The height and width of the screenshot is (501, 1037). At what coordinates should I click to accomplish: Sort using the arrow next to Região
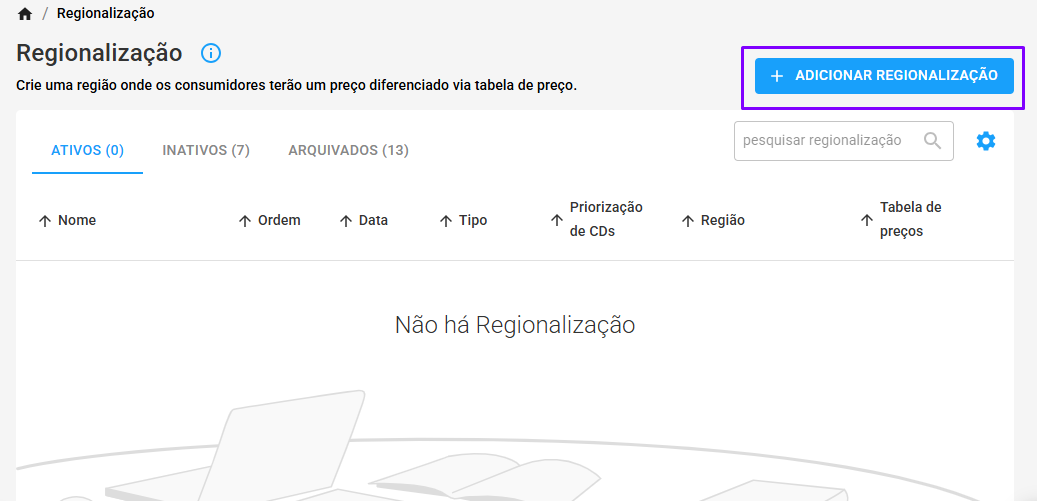tap(688, 221)
